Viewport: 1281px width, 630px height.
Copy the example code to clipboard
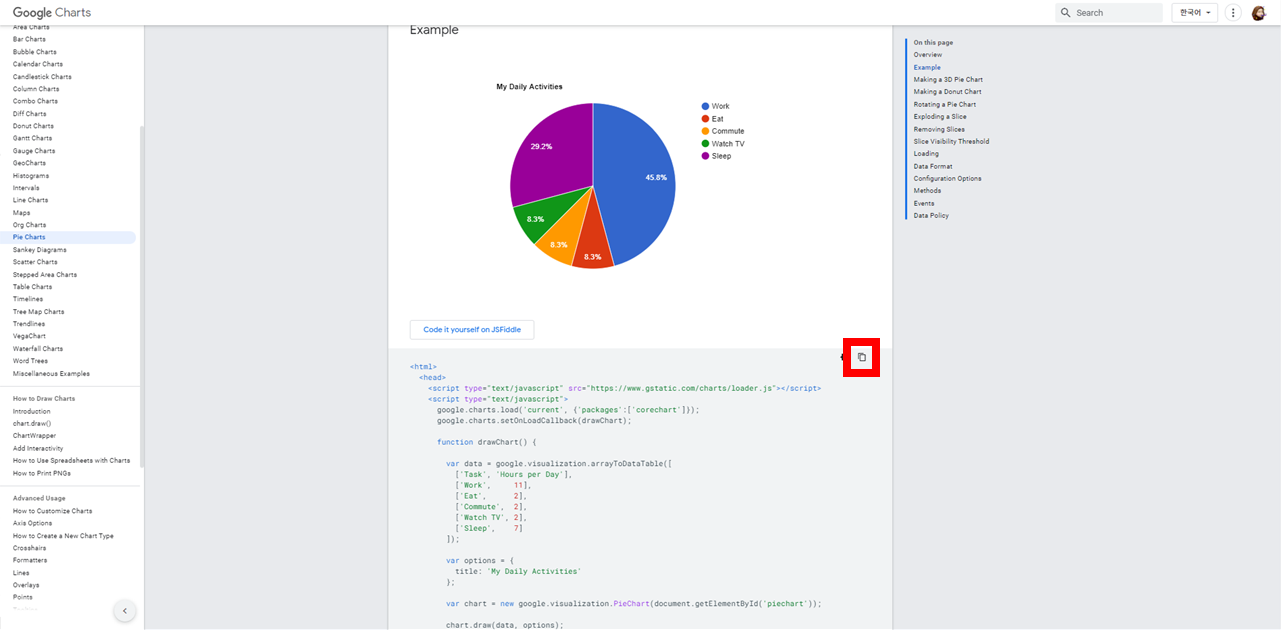coord(861,356)
